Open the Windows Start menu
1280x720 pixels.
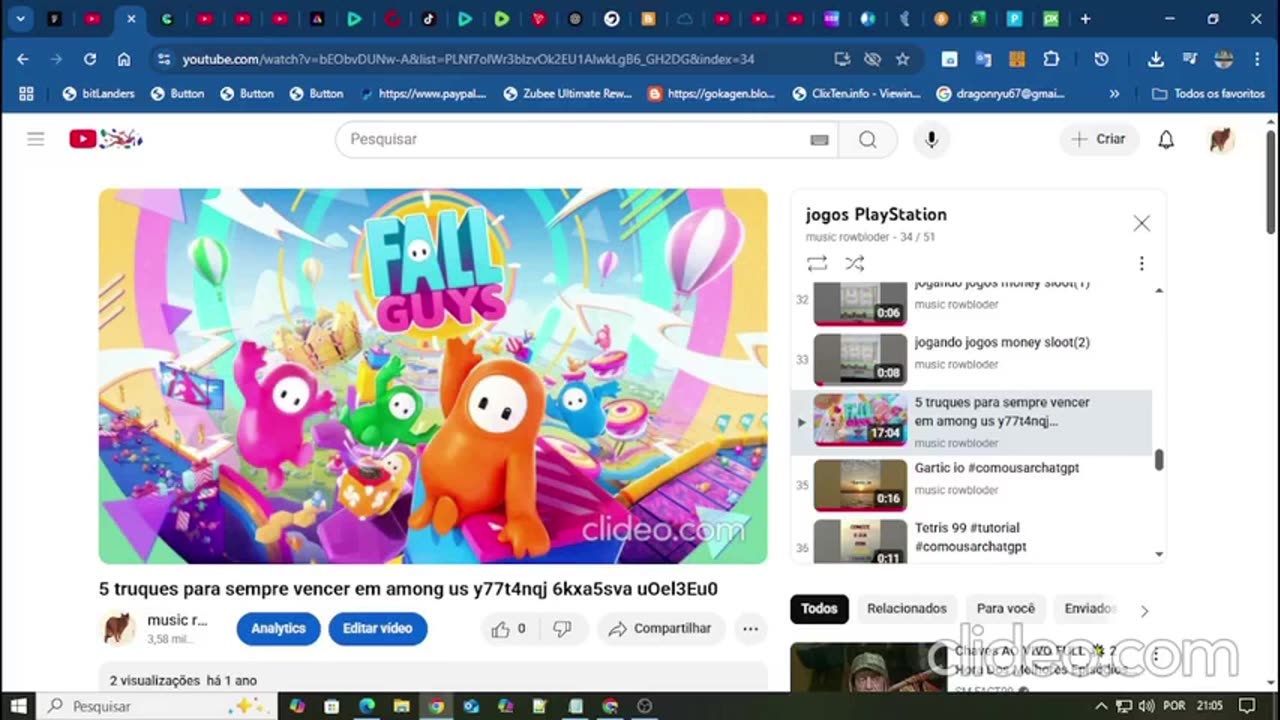(x=19, y=706)
